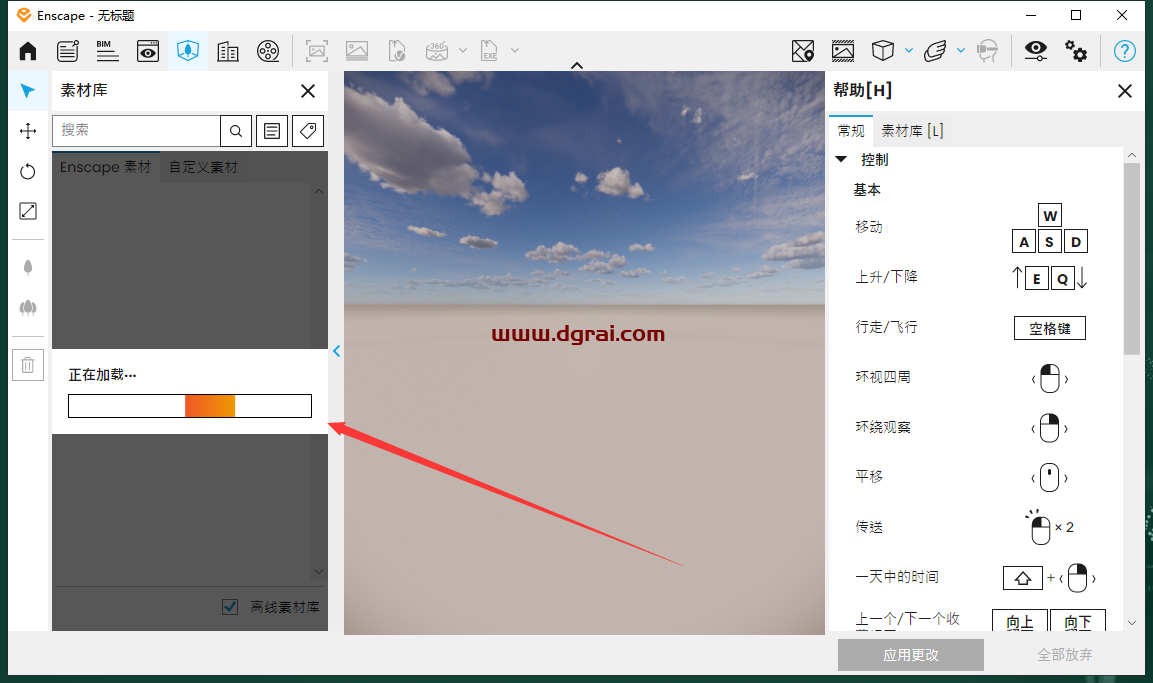Select the arrow pointer tool
The image size is (1153, 683).
(28, 91)
